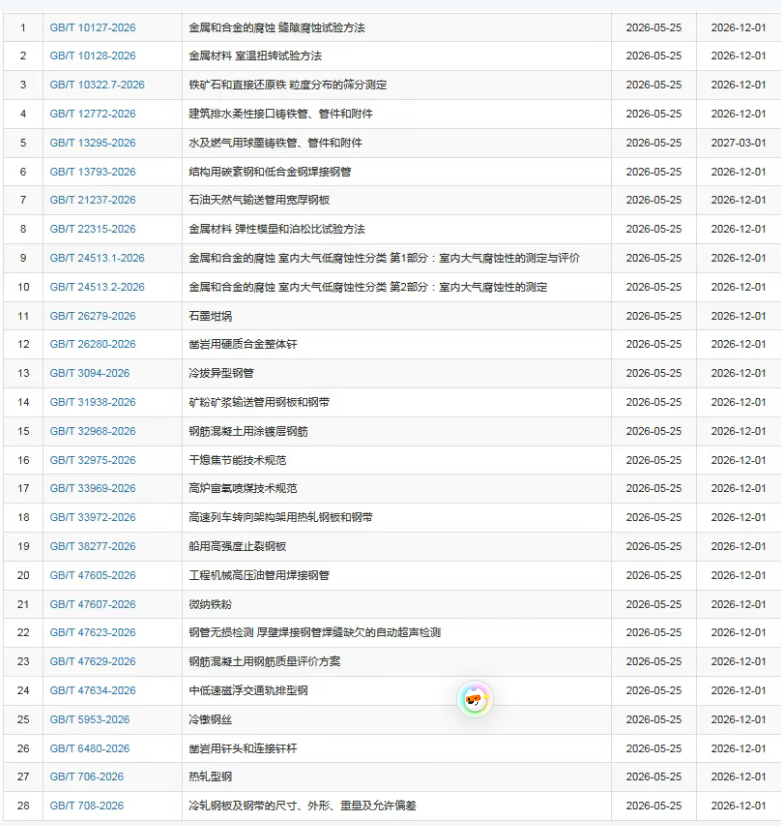The height and width of the screenshot is (826, 781).
Task: Click row number 28 cell
Action: coord(23,805)
